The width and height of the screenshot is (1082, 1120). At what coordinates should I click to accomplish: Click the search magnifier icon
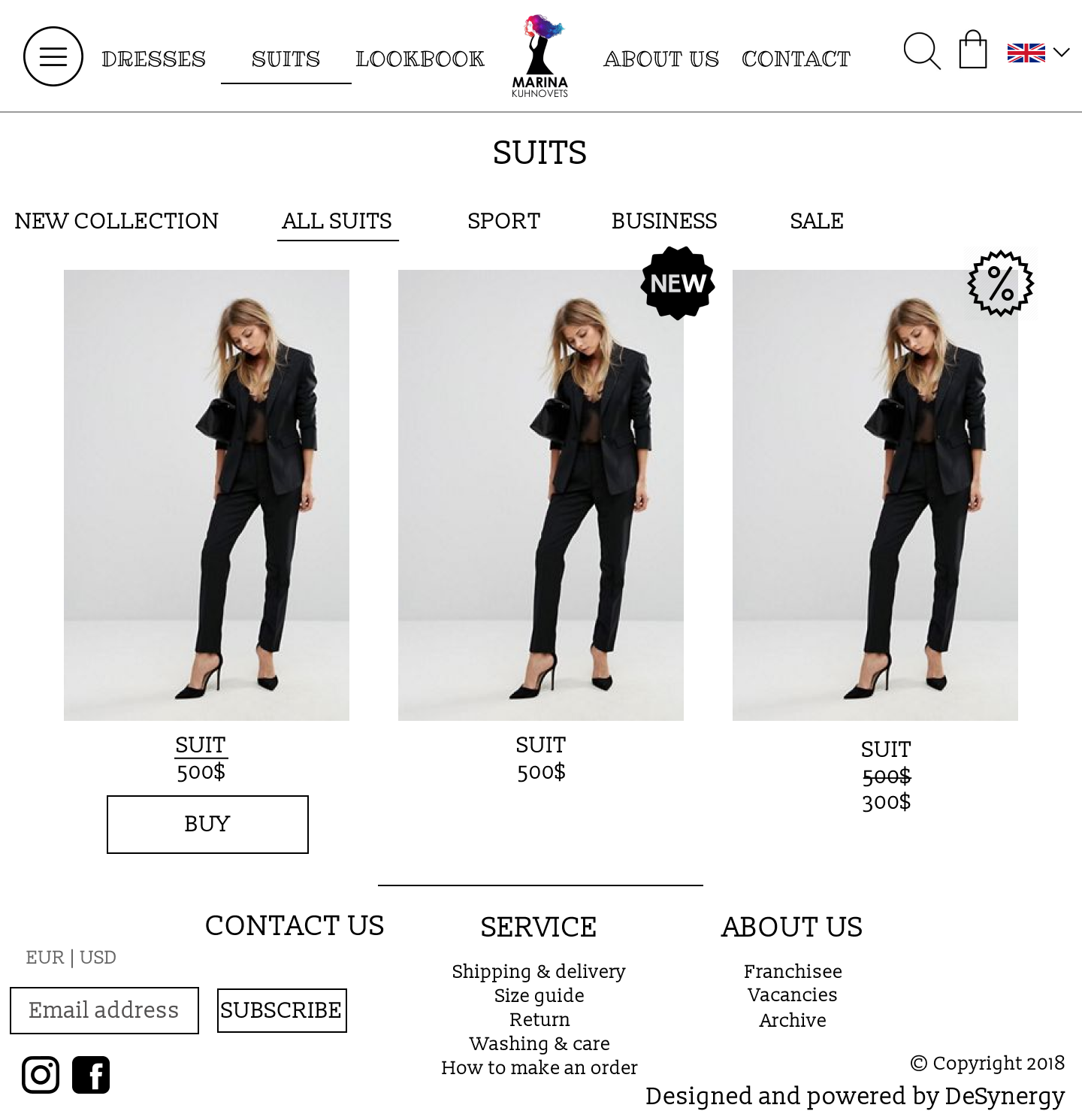[x=922, y=51]
